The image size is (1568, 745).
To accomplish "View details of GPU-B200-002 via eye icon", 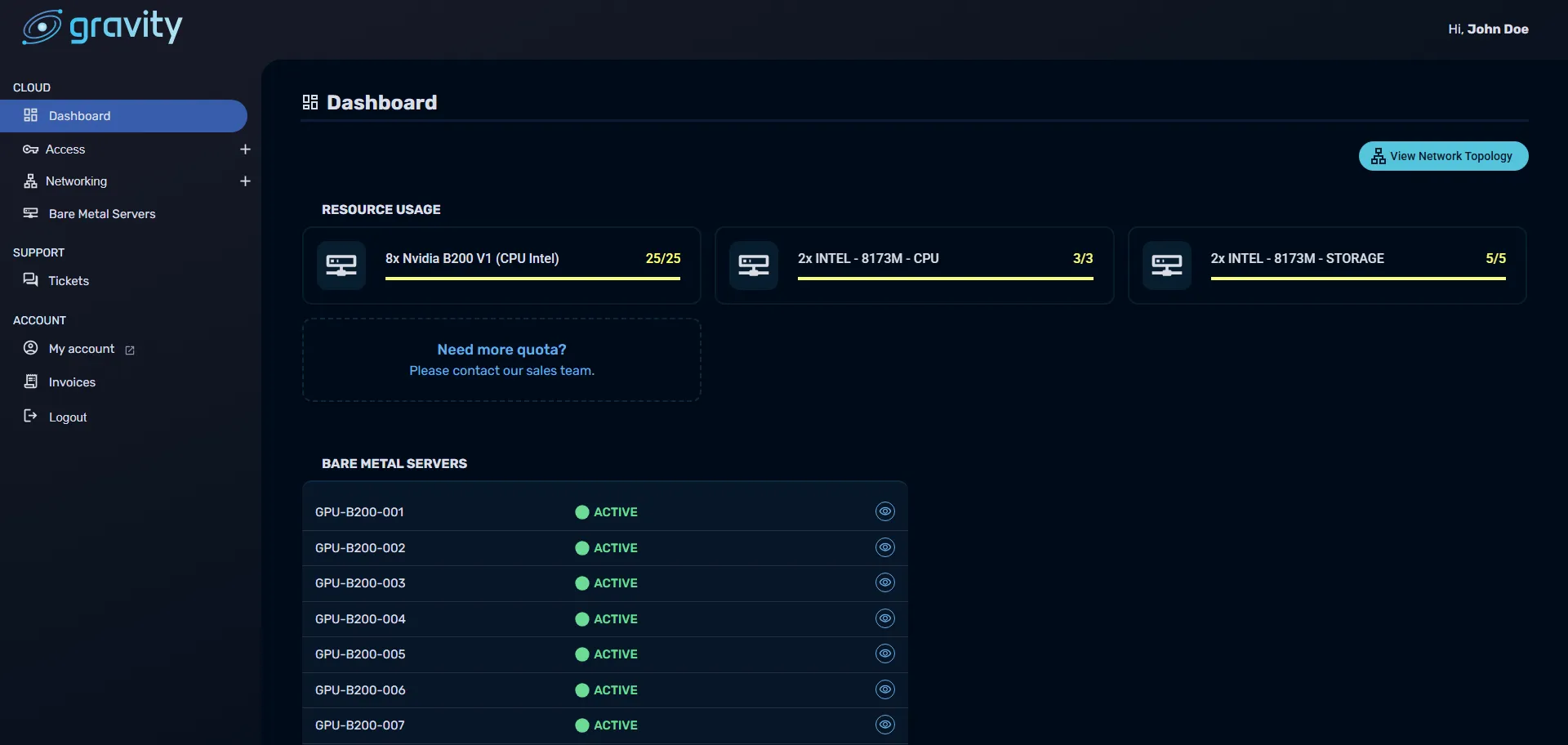I will pos(885,547).
